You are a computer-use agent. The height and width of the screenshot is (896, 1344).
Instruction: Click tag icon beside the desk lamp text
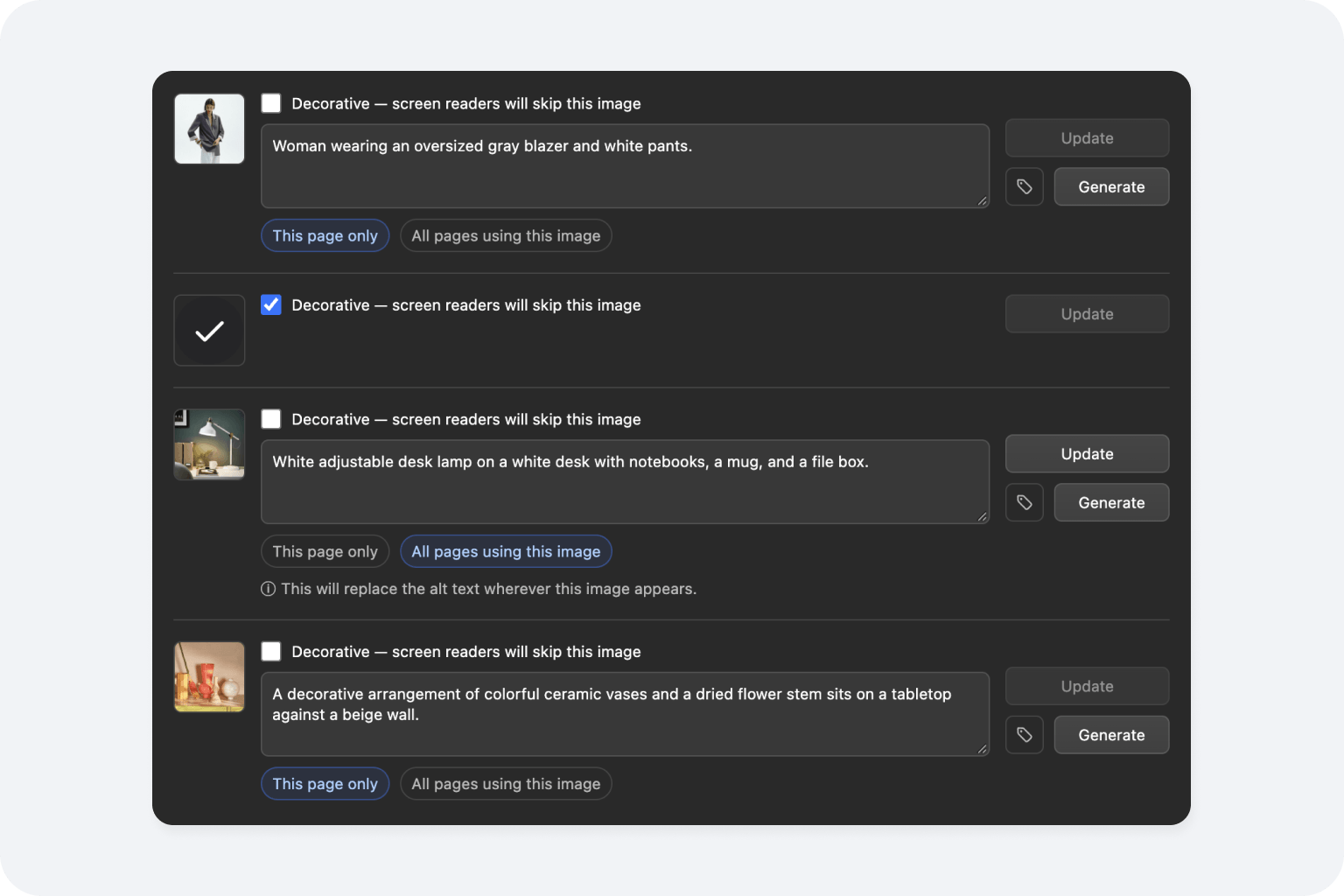click(x=1024, y=502)
